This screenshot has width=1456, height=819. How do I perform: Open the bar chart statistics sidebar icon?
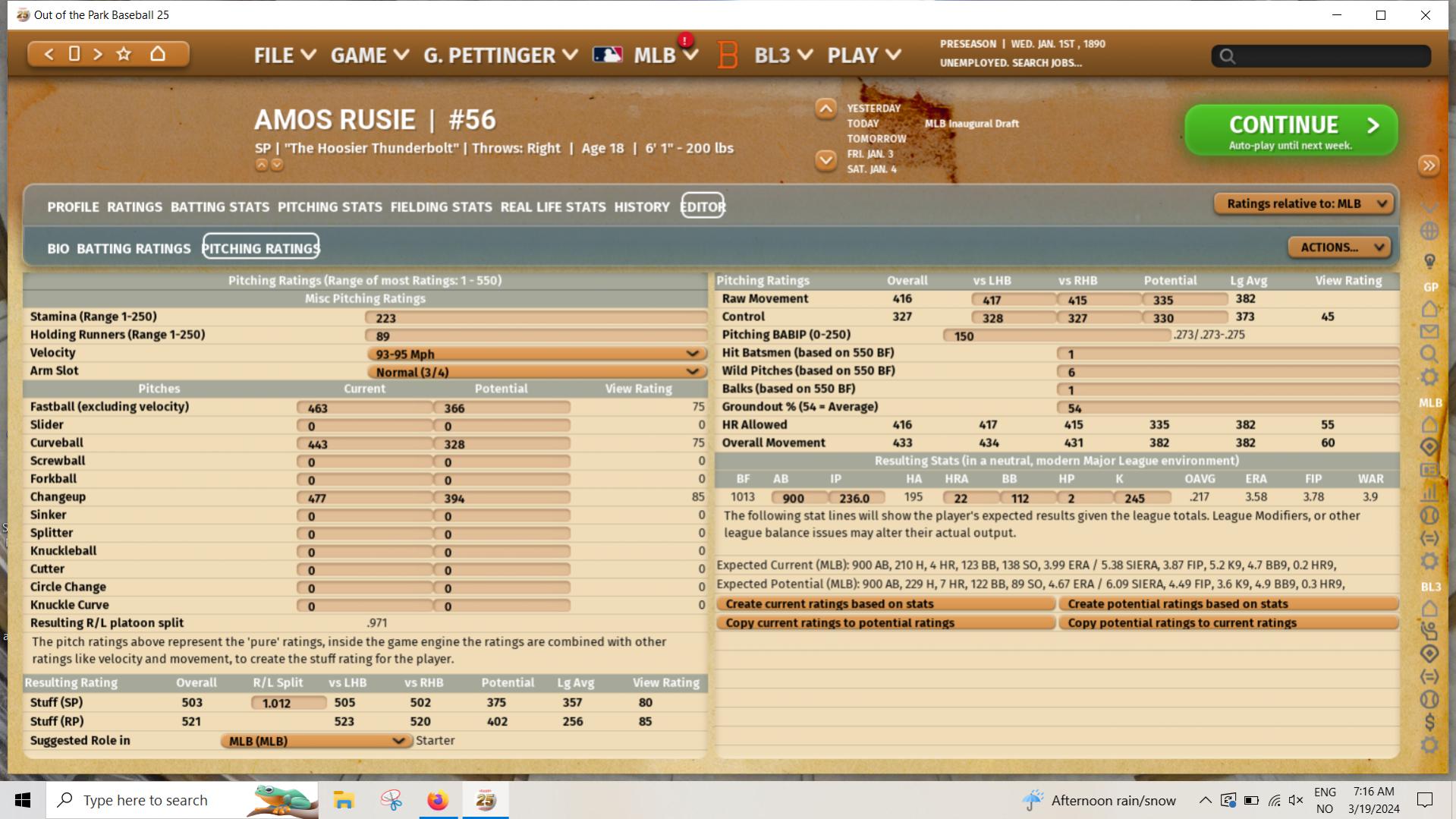tap(1429, 493)
